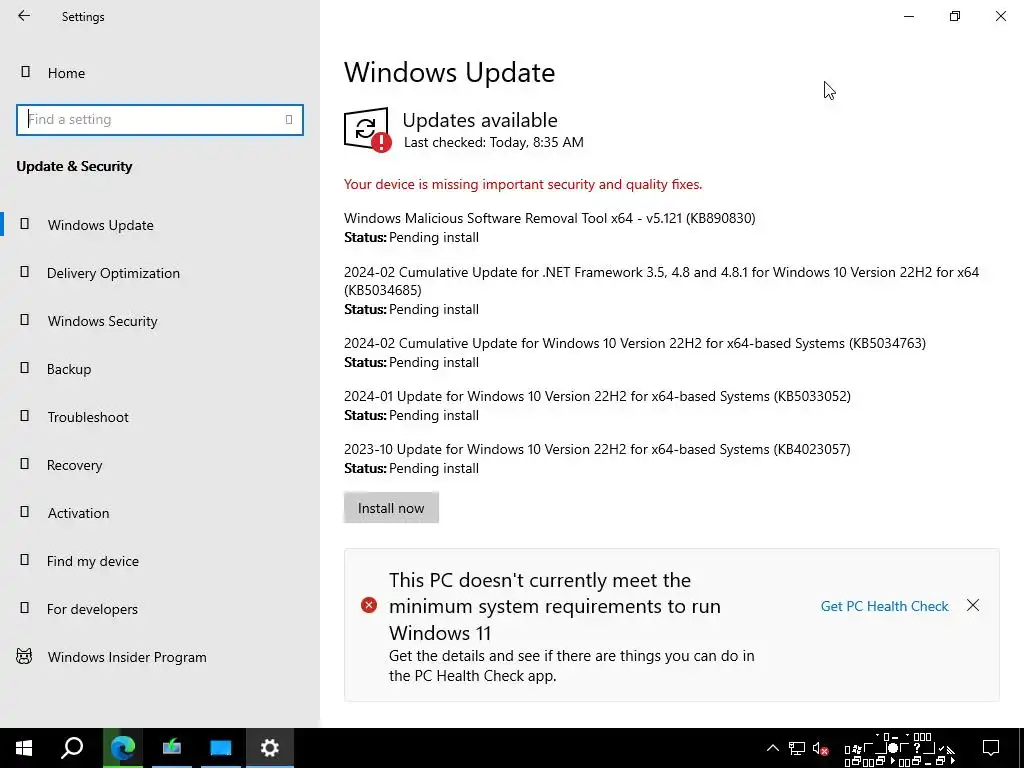Click the For developers sidebar icon

point(25,608)
